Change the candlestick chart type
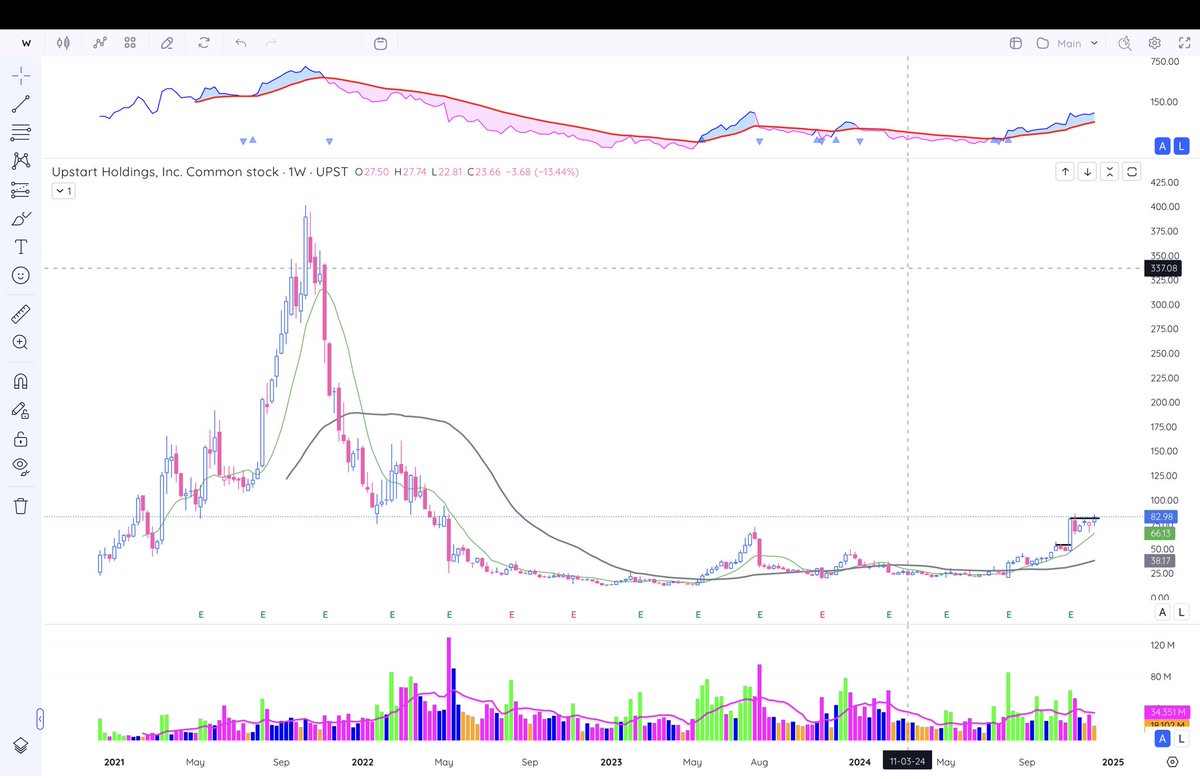Image resolution: width=1200 pixels, height=779 pixels. tap(64, 43)
